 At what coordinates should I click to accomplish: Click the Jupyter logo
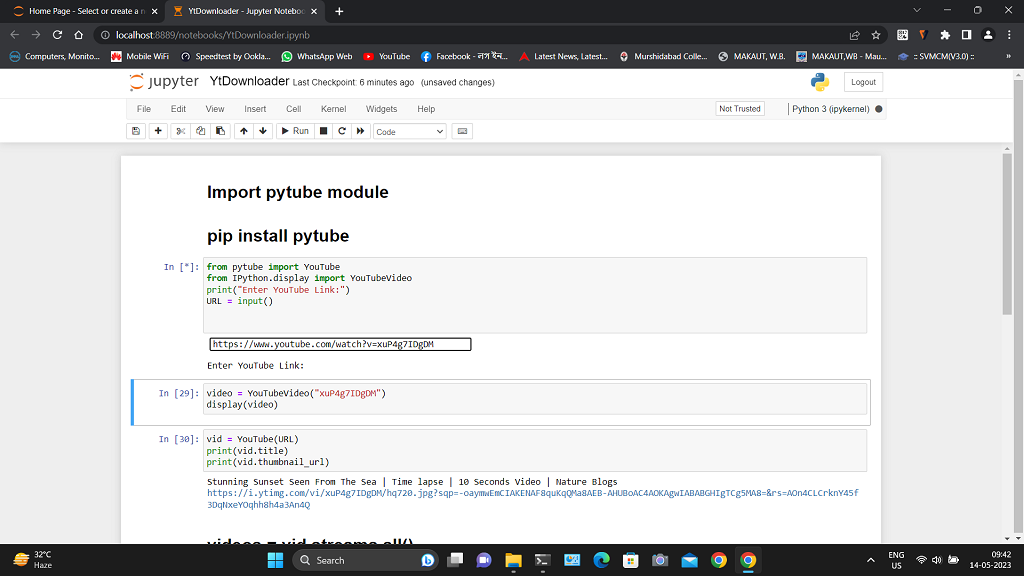tap(164, 82)
